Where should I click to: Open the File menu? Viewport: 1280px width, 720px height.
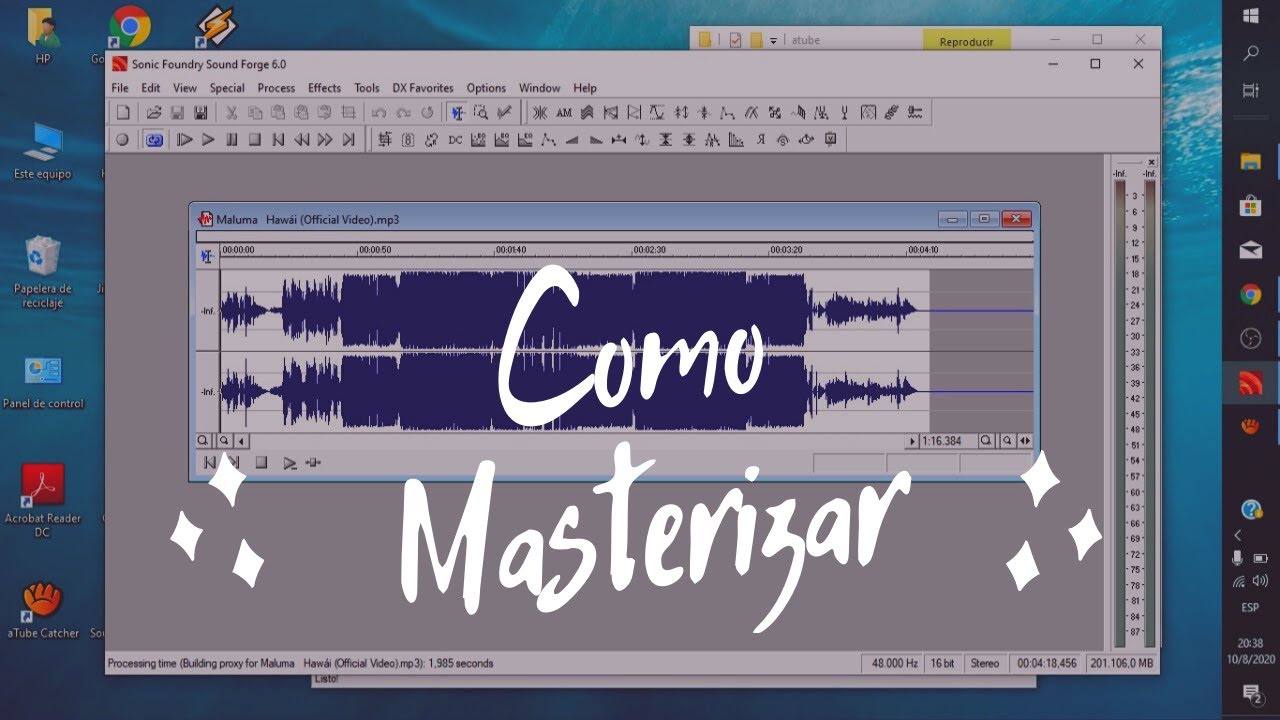[120, 88]
